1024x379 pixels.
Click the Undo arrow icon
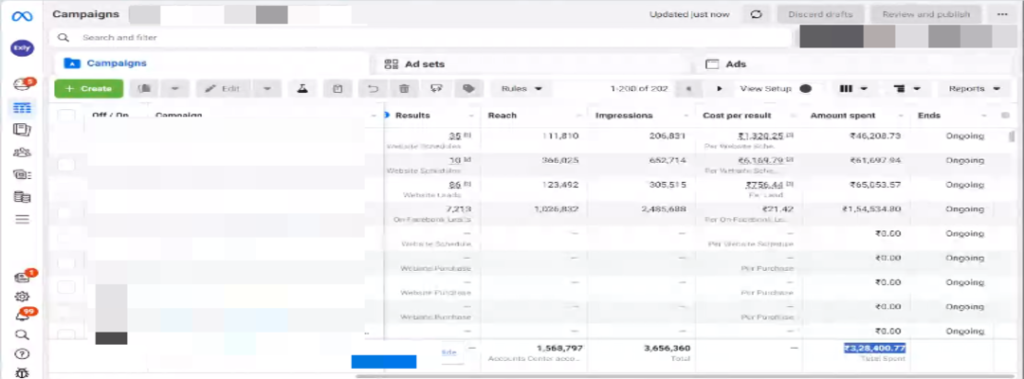(374, 88)
